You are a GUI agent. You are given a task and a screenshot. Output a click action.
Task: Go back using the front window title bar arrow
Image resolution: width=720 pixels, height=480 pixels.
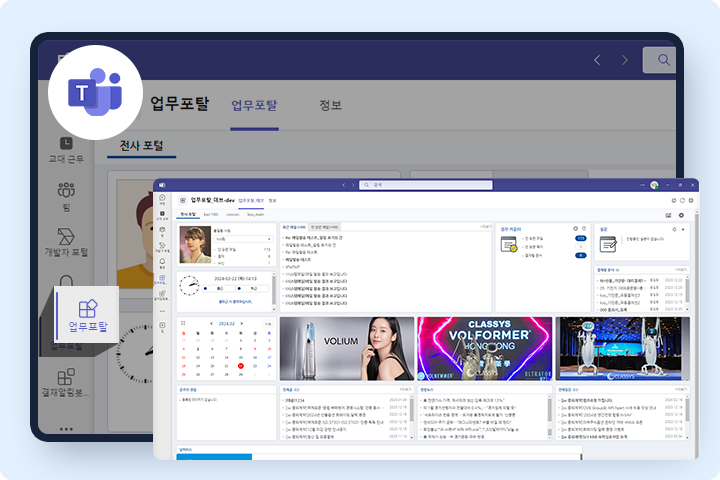pyautogui.click(x=343, y=185)
